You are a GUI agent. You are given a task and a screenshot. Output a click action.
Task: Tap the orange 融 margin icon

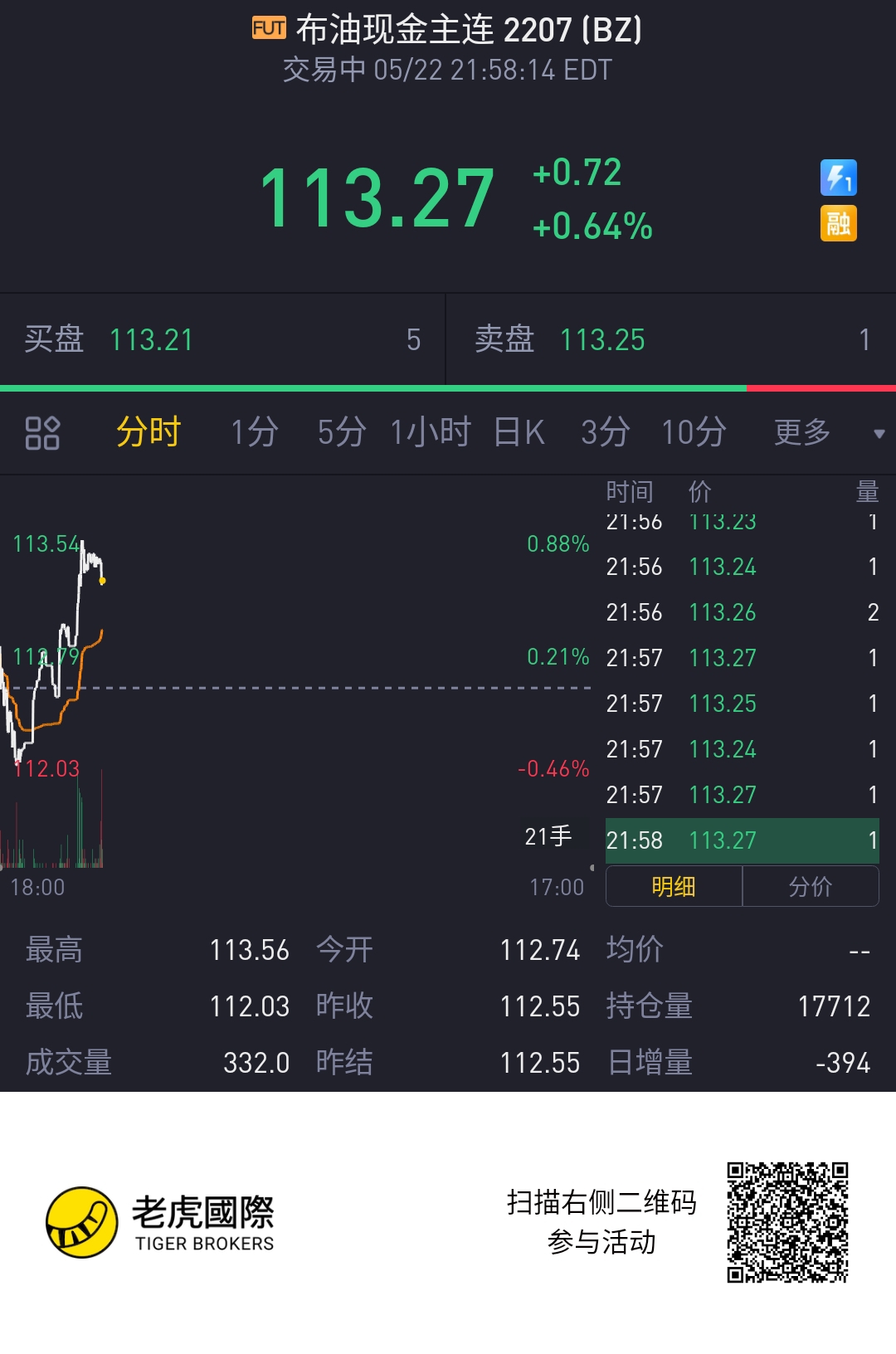pos(838,223)
